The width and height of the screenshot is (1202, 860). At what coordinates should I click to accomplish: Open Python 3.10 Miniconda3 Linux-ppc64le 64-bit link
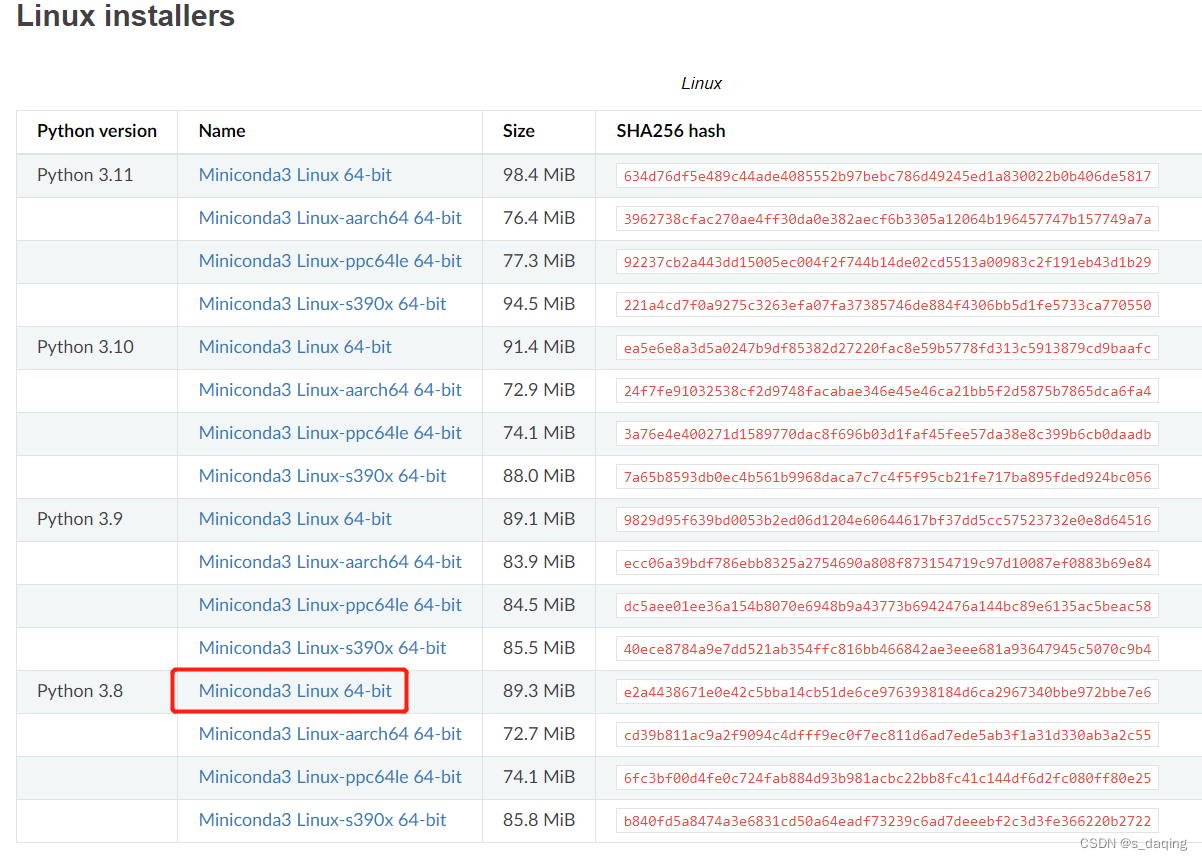pyautogui.click(x=330, y=433)
